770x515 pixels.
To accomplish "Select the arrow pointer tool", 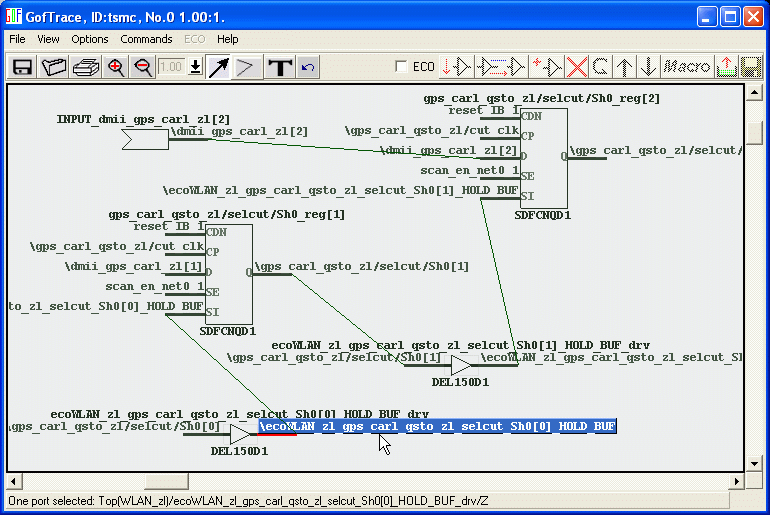I will (x=219, y=67).
